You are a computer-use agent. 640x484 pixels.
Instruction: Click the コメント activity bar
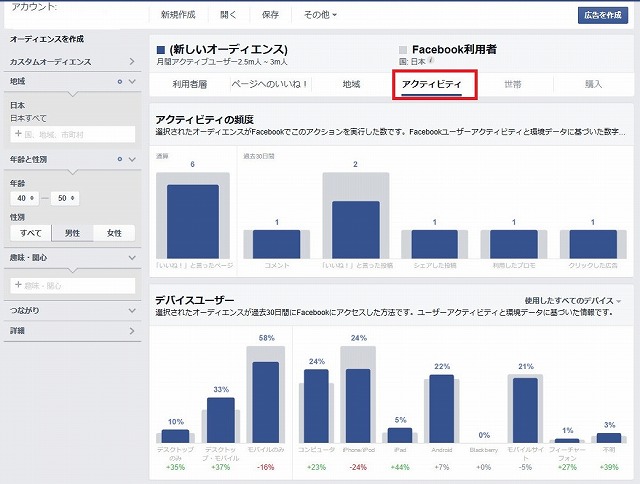click(277, 244)
